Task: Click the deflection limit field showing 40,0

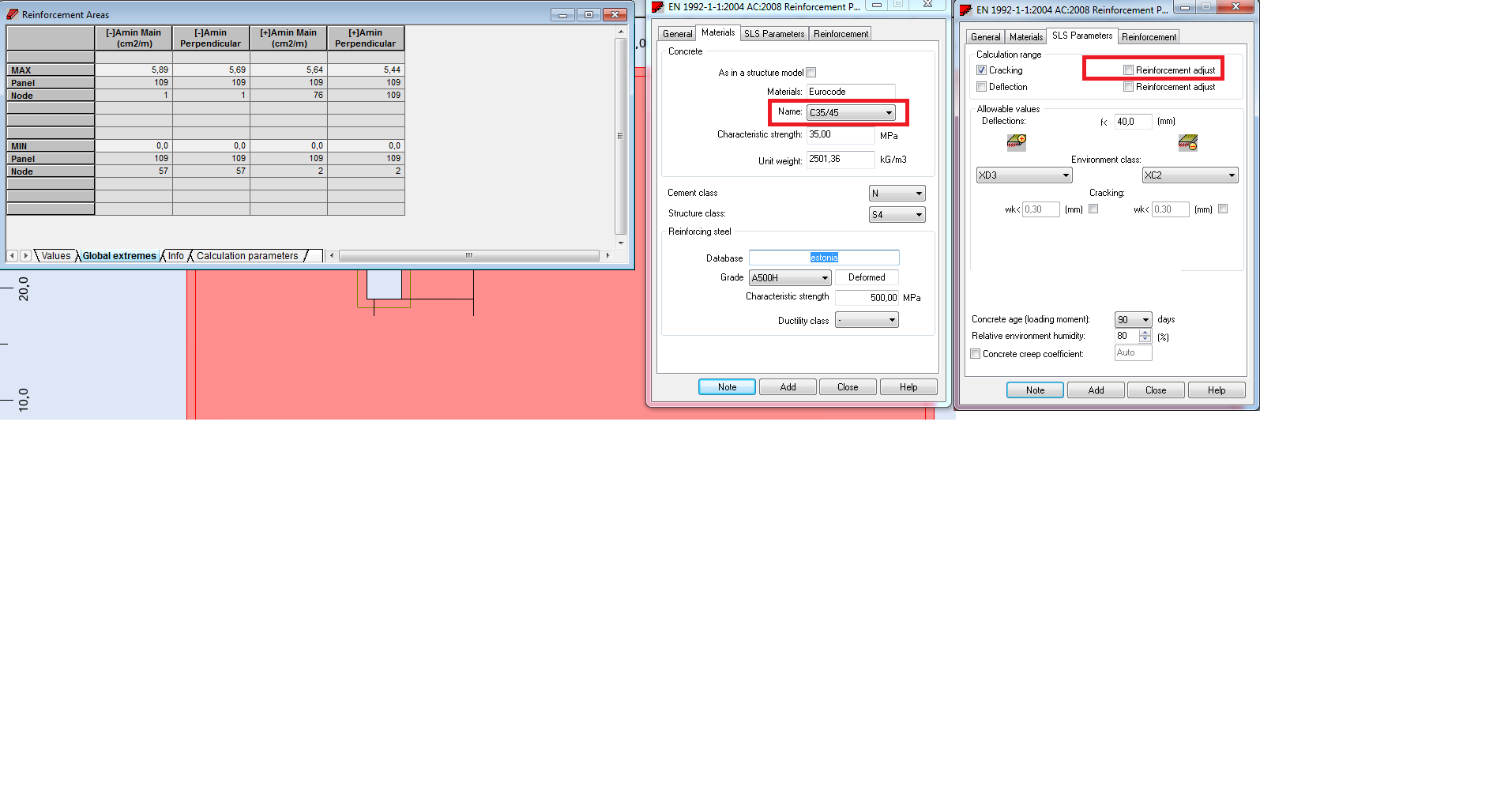Action: click(1133, 122)
